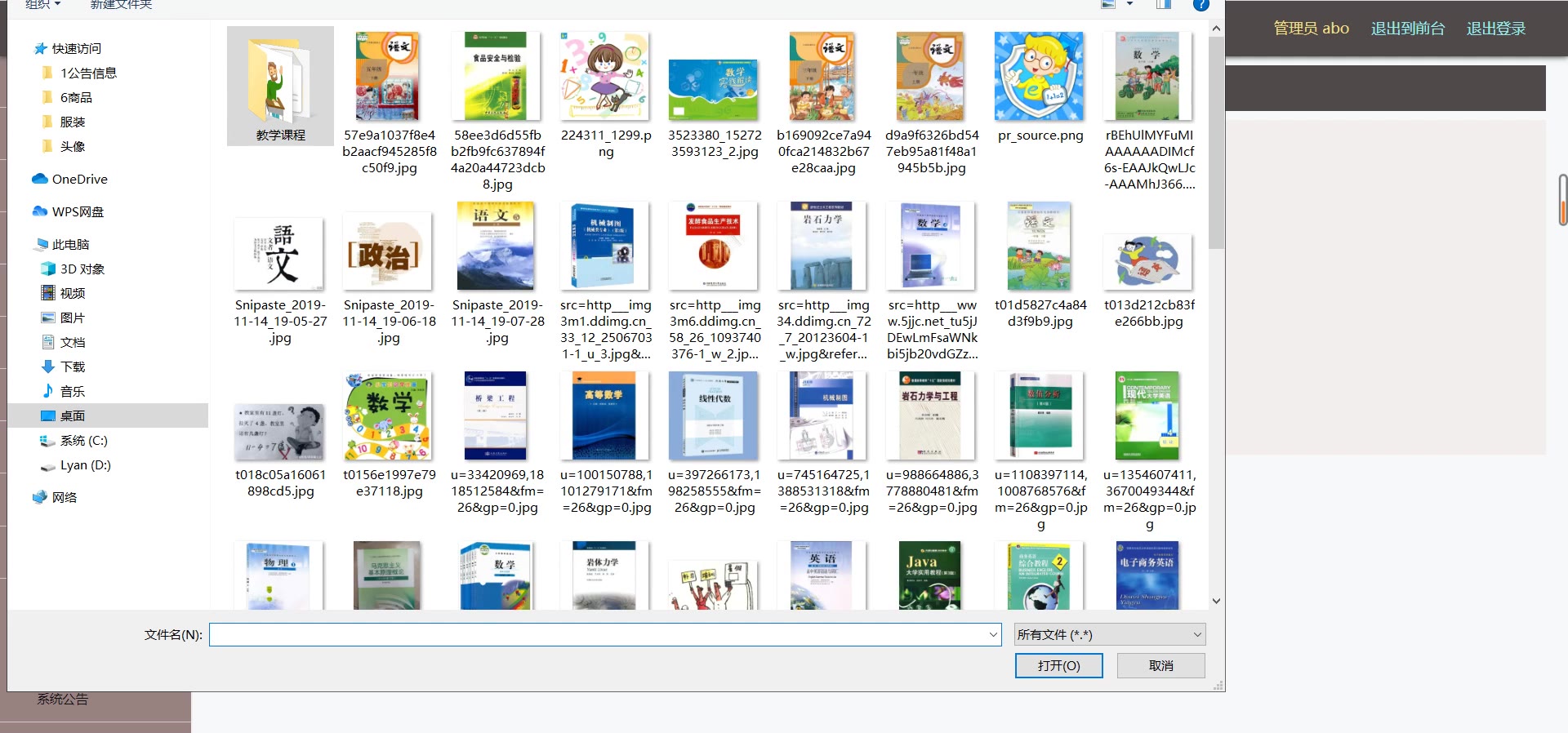
Task: Open the 所有文件 (*.*) file type dropdown
Action: (x=1110, y=634)
